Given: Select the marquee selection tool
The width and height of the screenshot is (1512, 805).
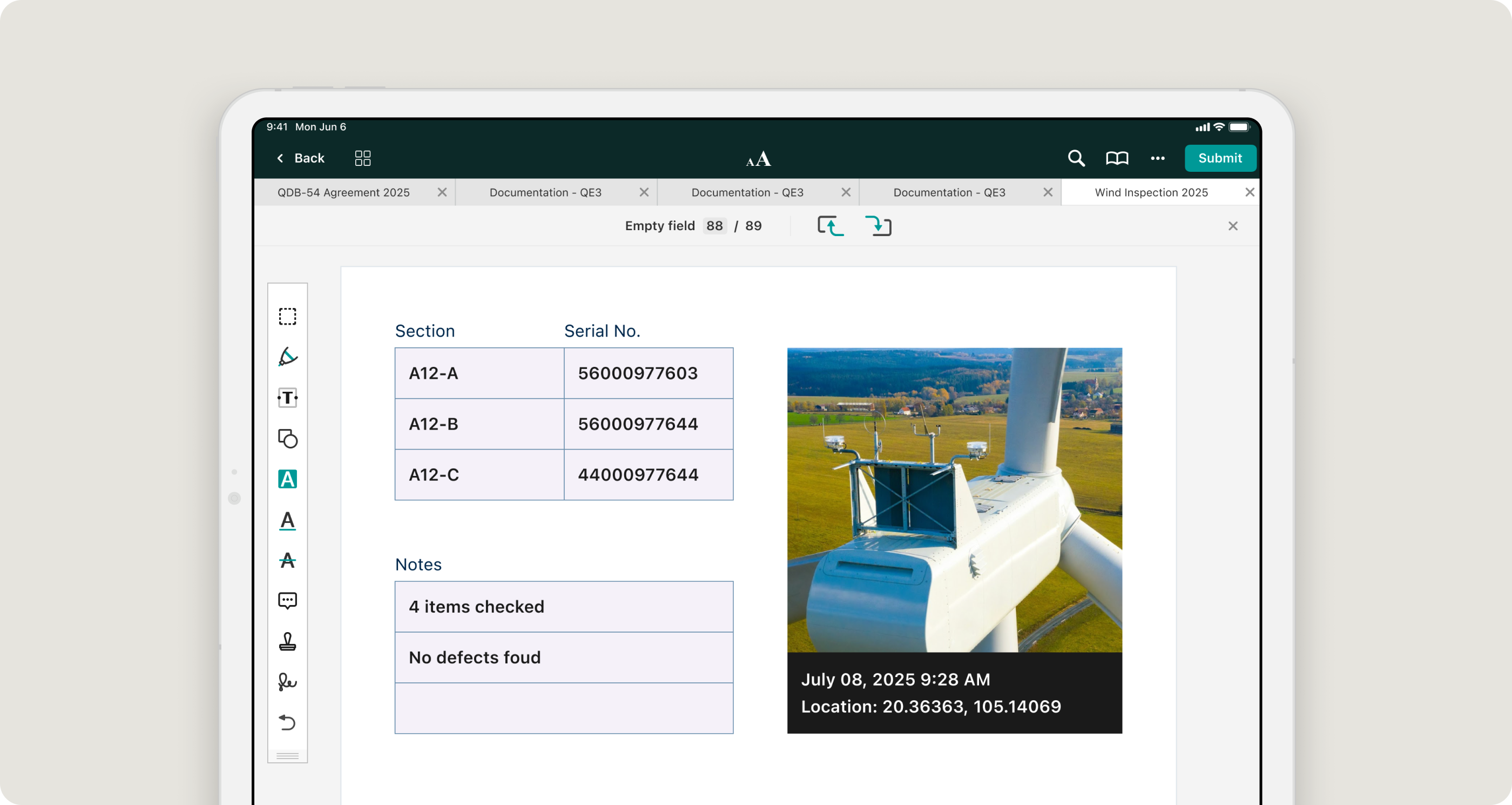Looking at the screenshot, I should pos(287,317).
